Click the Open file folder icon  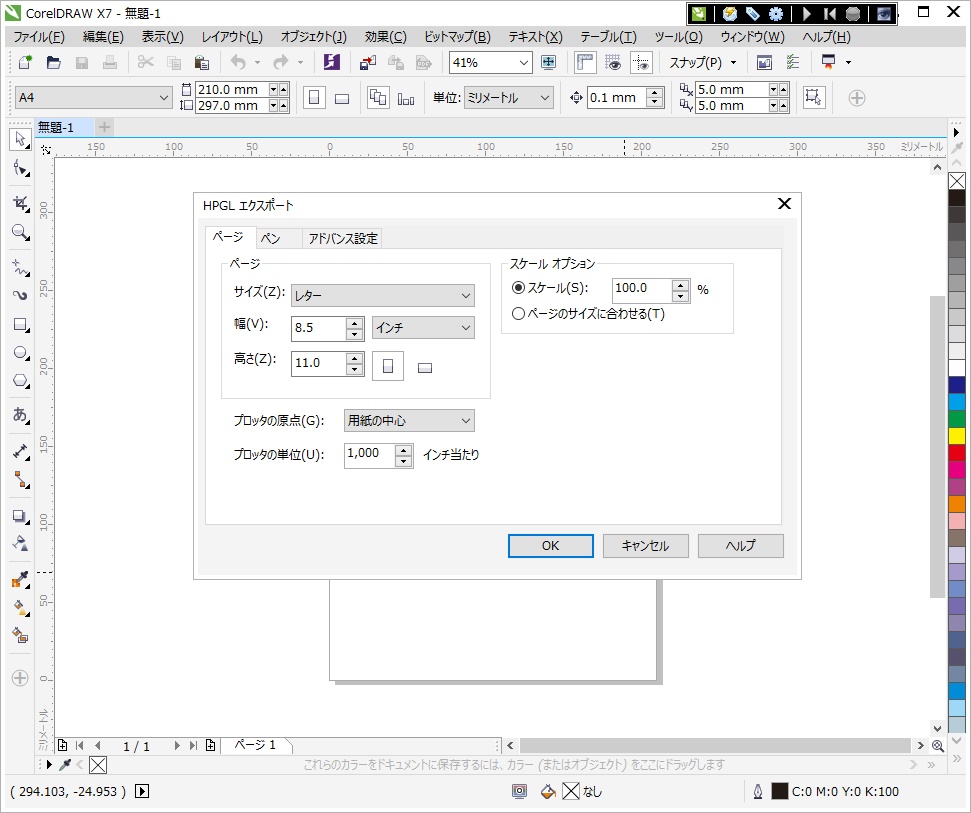pyautogui.click(x=54, y=63)
